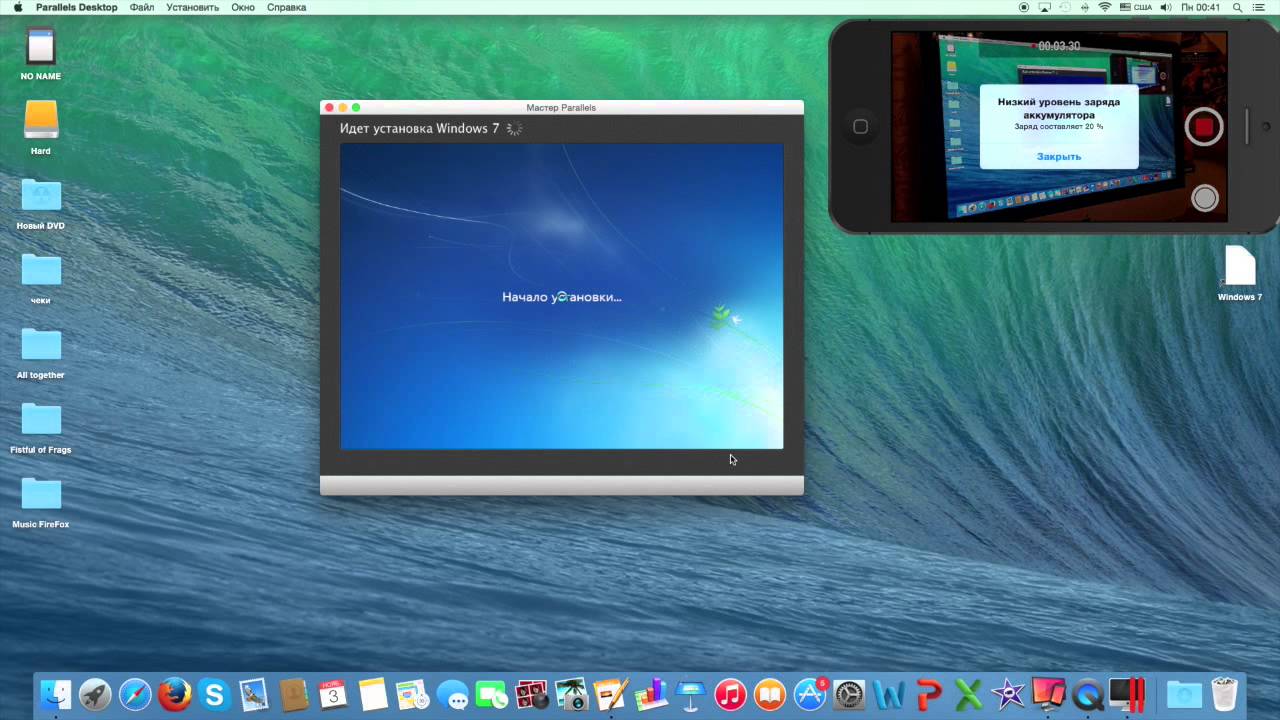The height and width of the screenshot is (720, 1280).
Task: Click the Мастер Parallels window title bar
Action: [562, 107]
